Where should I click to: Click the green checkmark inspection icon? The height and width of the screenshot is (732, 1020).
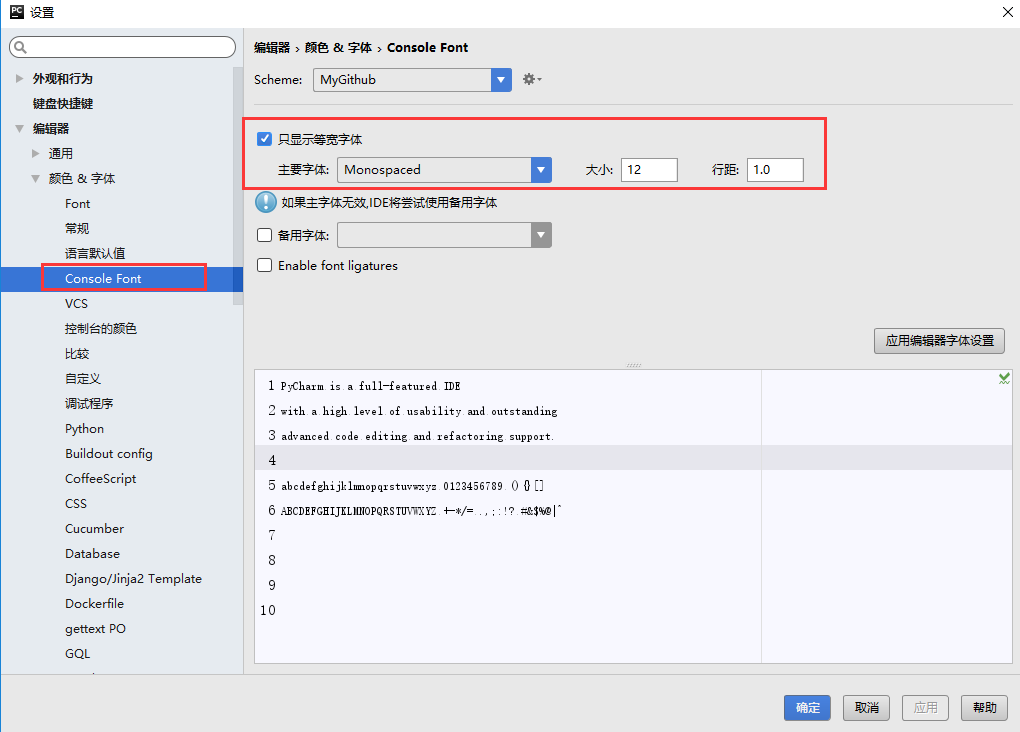click(x=1004, y=378)
